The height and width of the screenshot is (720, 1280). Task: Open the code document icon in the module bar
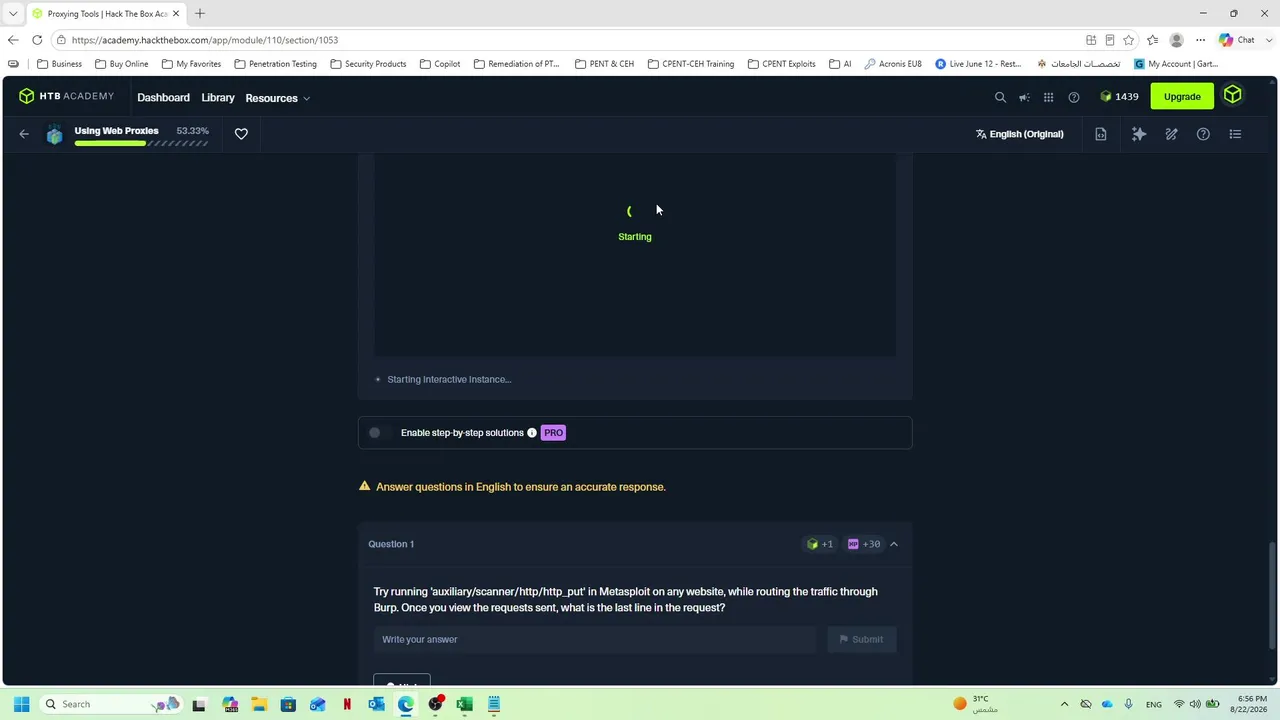pos(1101,134)
